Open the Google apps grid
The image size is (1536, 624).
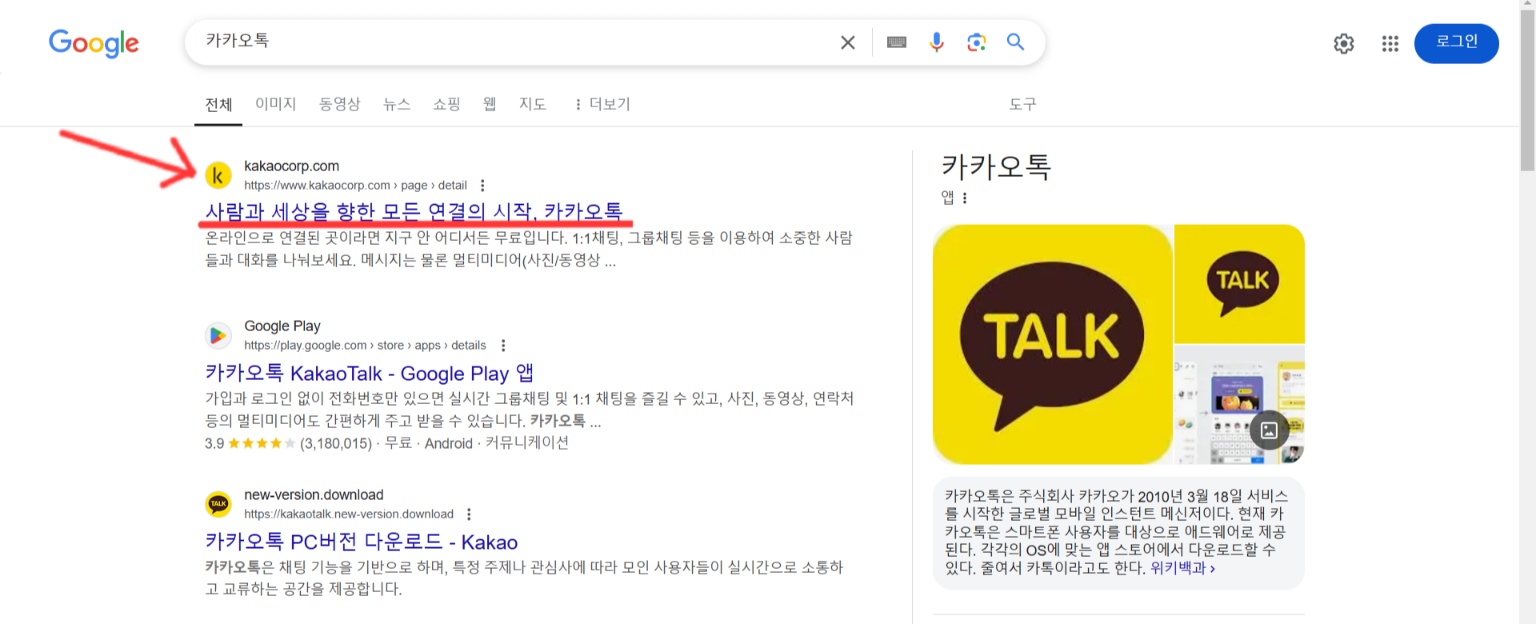tap(1390, 43)
